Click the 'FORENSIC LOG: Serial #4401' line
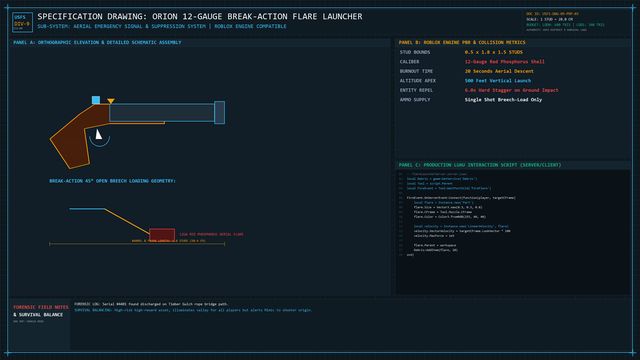 click(x=151, y=304)
